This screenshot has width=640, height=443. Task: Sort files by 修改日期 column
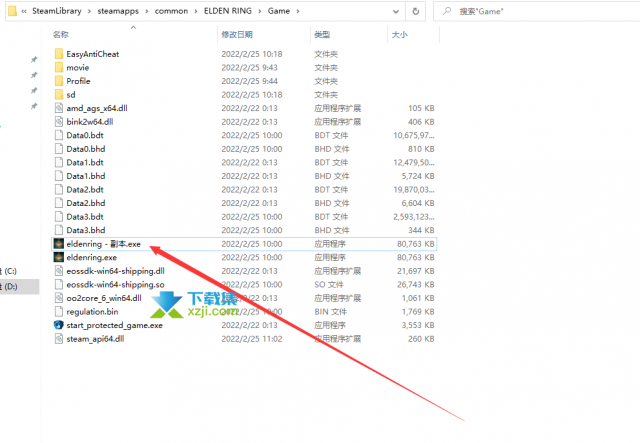point(237,35)
